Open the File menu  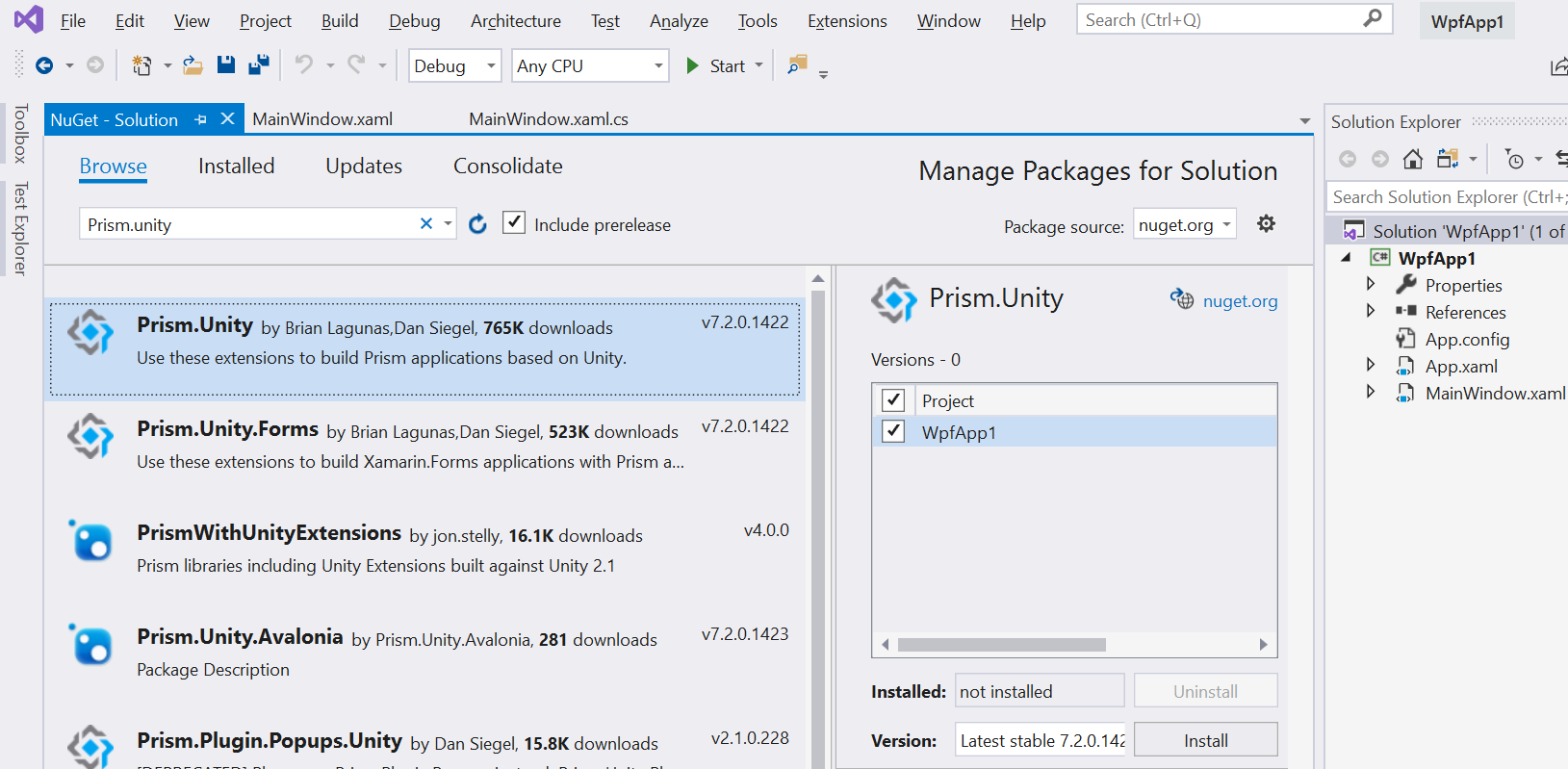73,20
